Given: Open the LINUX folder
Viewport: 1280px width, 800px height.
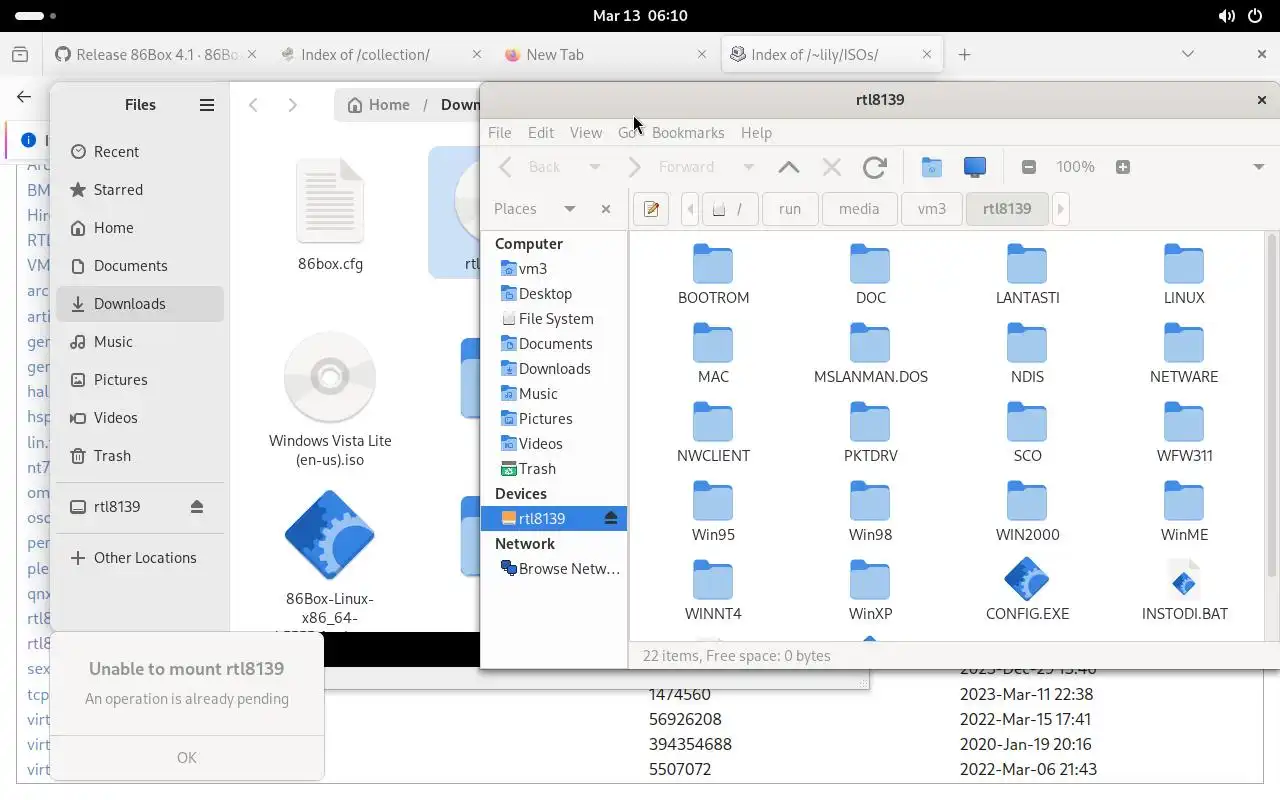Looking at the screenshot, I should click(1184, 275).
